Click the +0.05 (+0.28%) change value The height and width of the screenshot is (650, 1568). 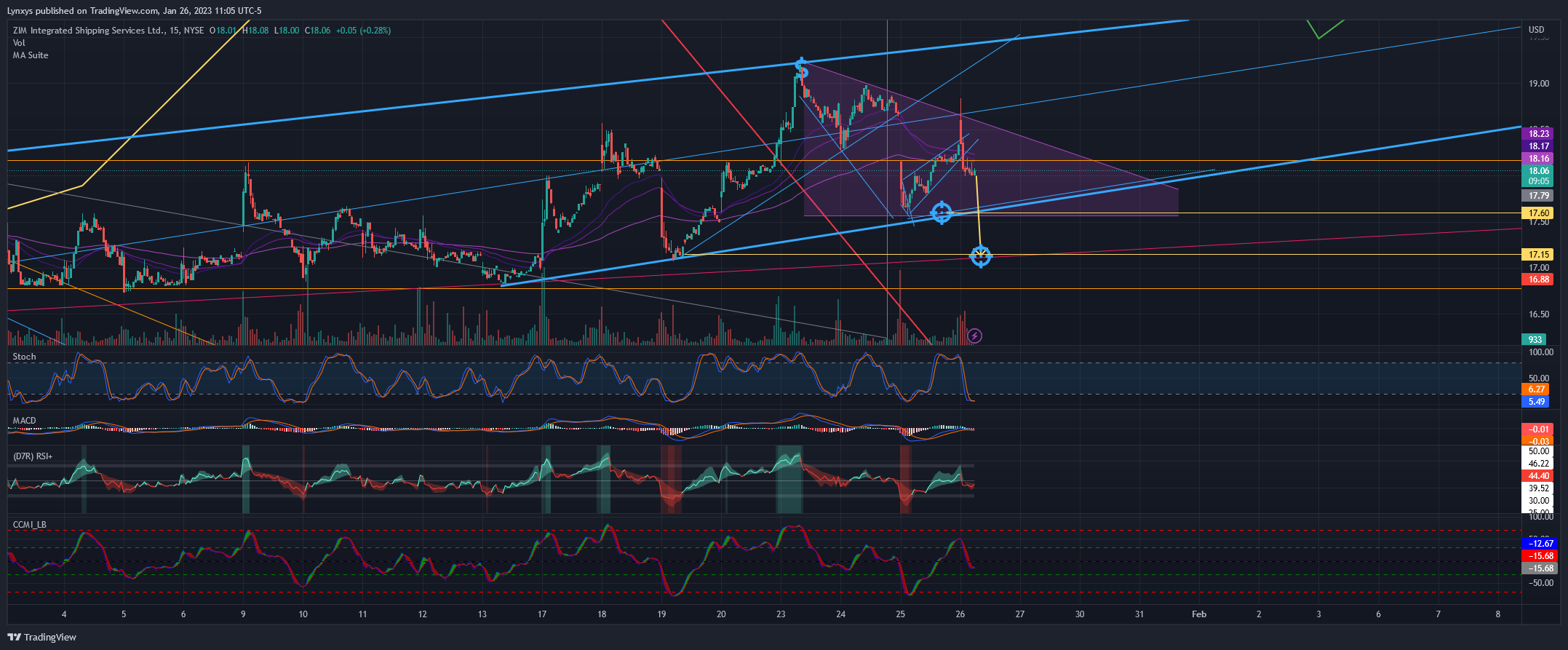363,31
